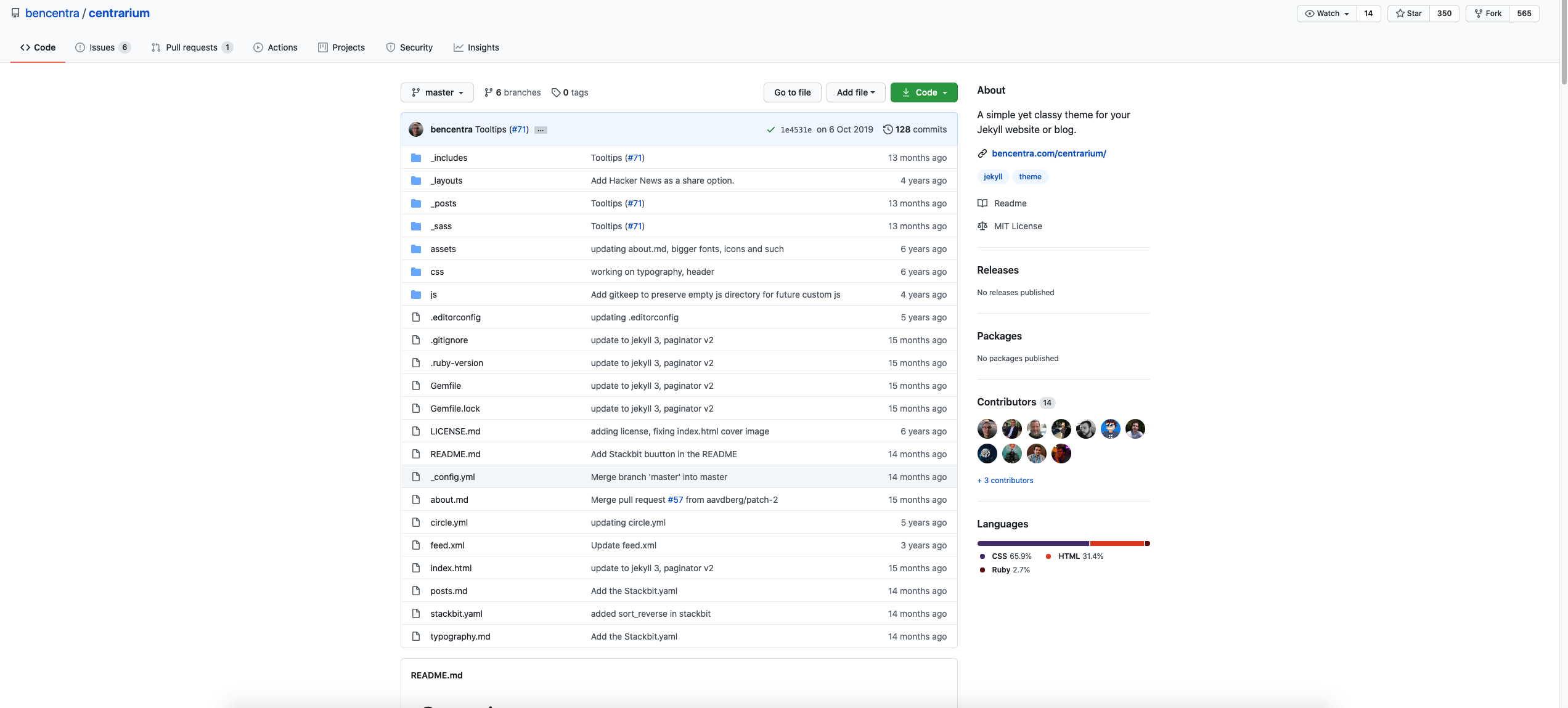The width and height of the screenshot is (1568, 708).
Task: Click the Gemfile file icon
Action: pos(416,386)
